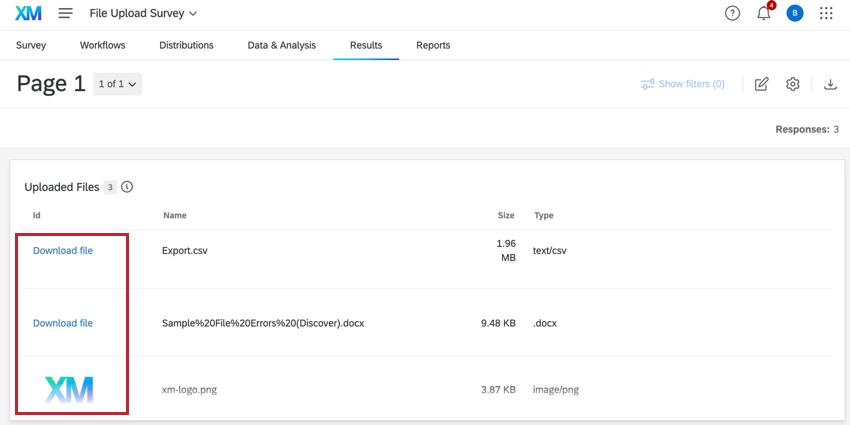Open the xm-logo.png thumbnail
Screen dimensions: 850x425
(69, 389)
